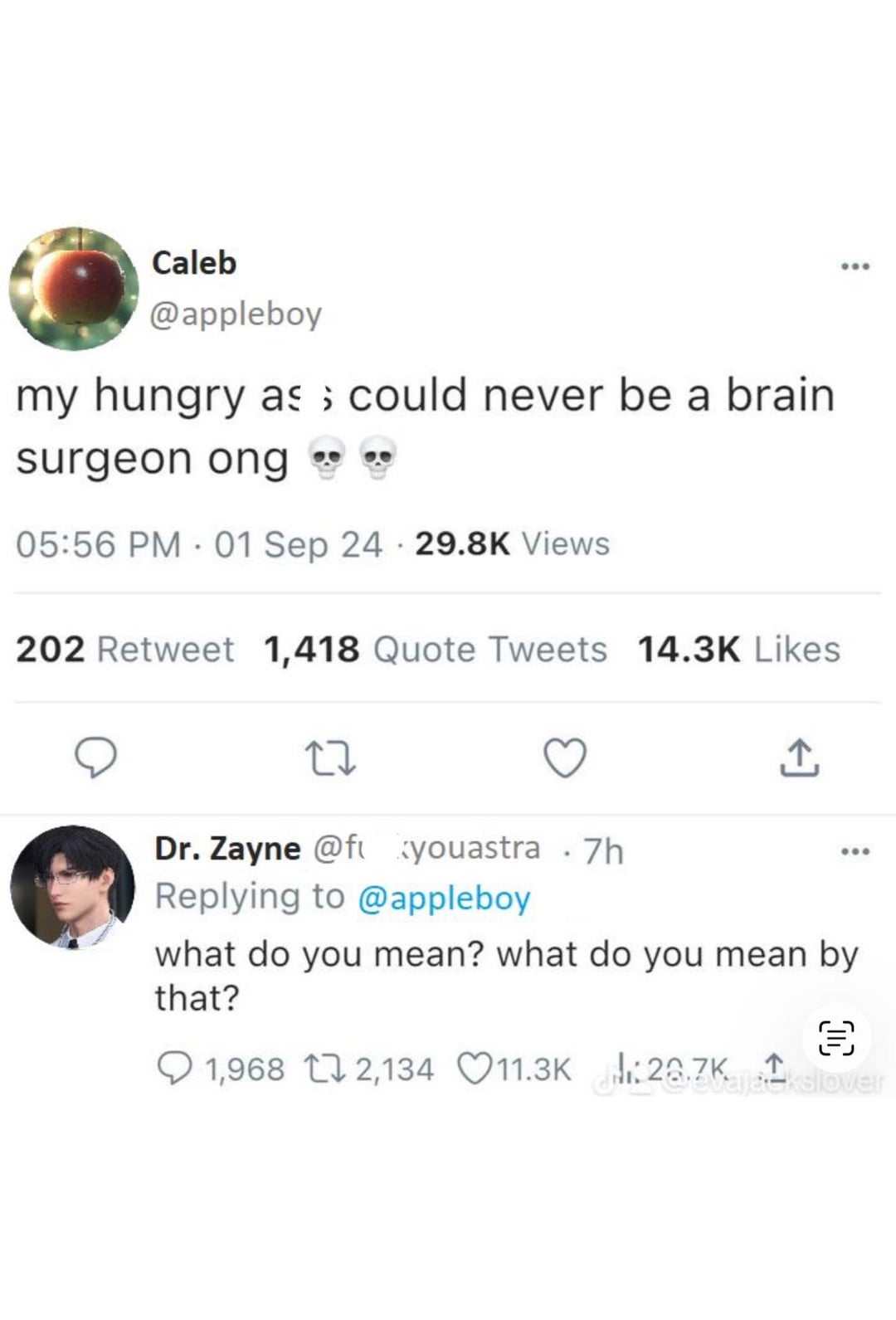
Task: Open Dr. Zayne's profile picture
Action: tap(72, 887)
